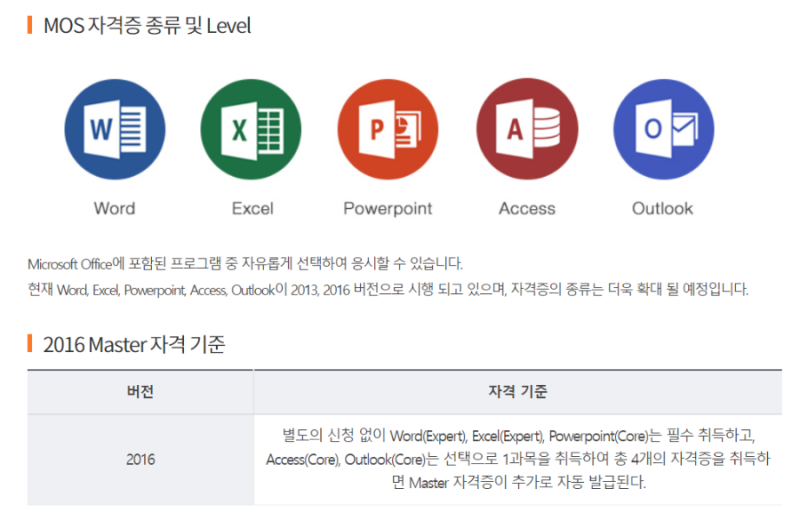
Task: Click the 'Powerpoint' label under icon
Action: coord(388,208)
